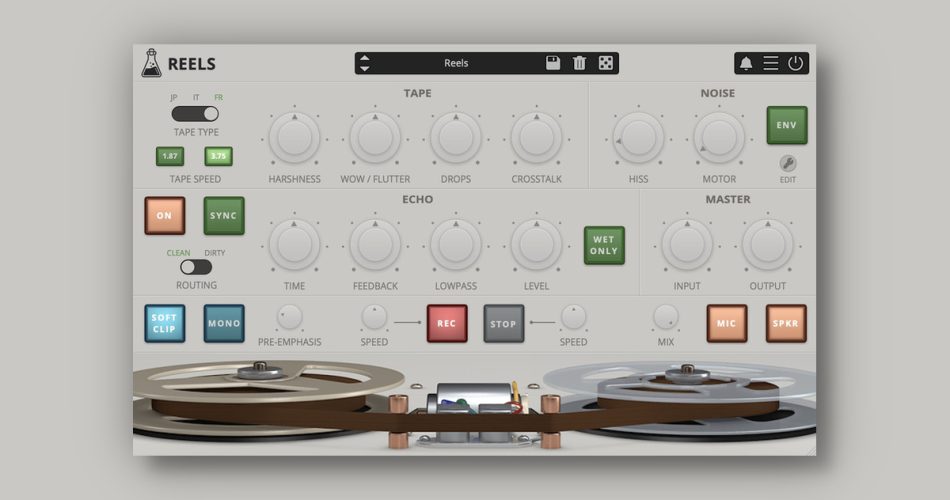Enable the WET ONLY button

604,245
